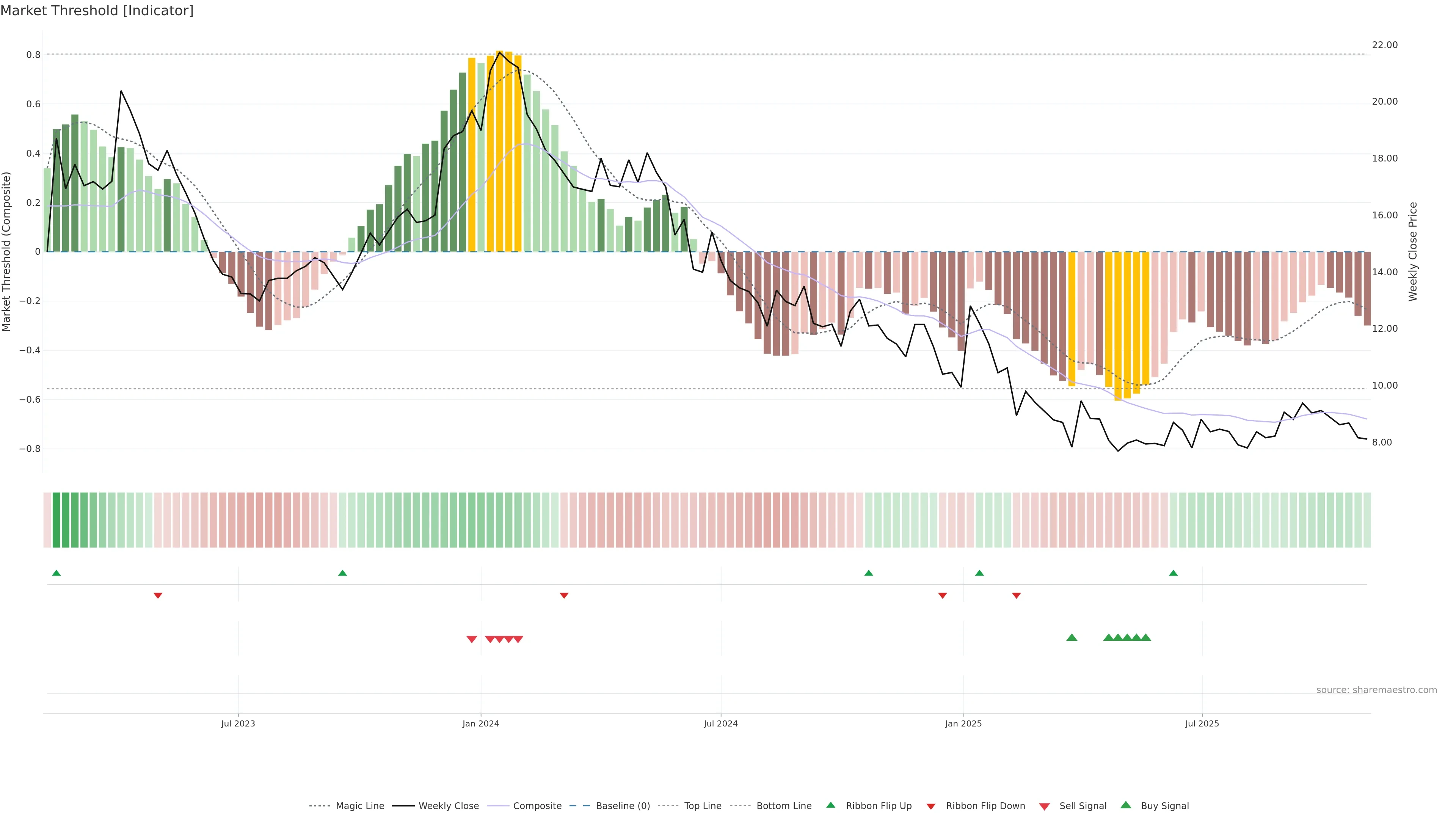Click the source: sharemaestro.com text
Screen dimensions: 1456x819
1376,690
